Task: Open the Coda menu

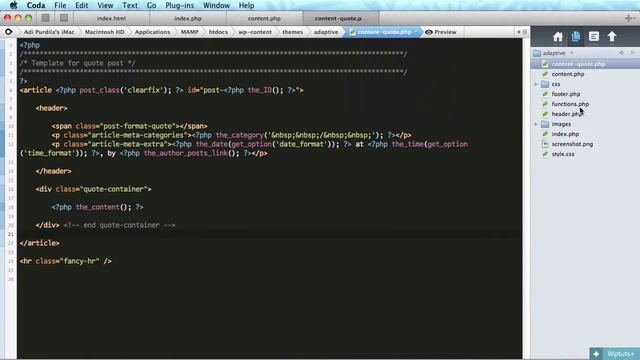Action: click(x=36, y=5)
